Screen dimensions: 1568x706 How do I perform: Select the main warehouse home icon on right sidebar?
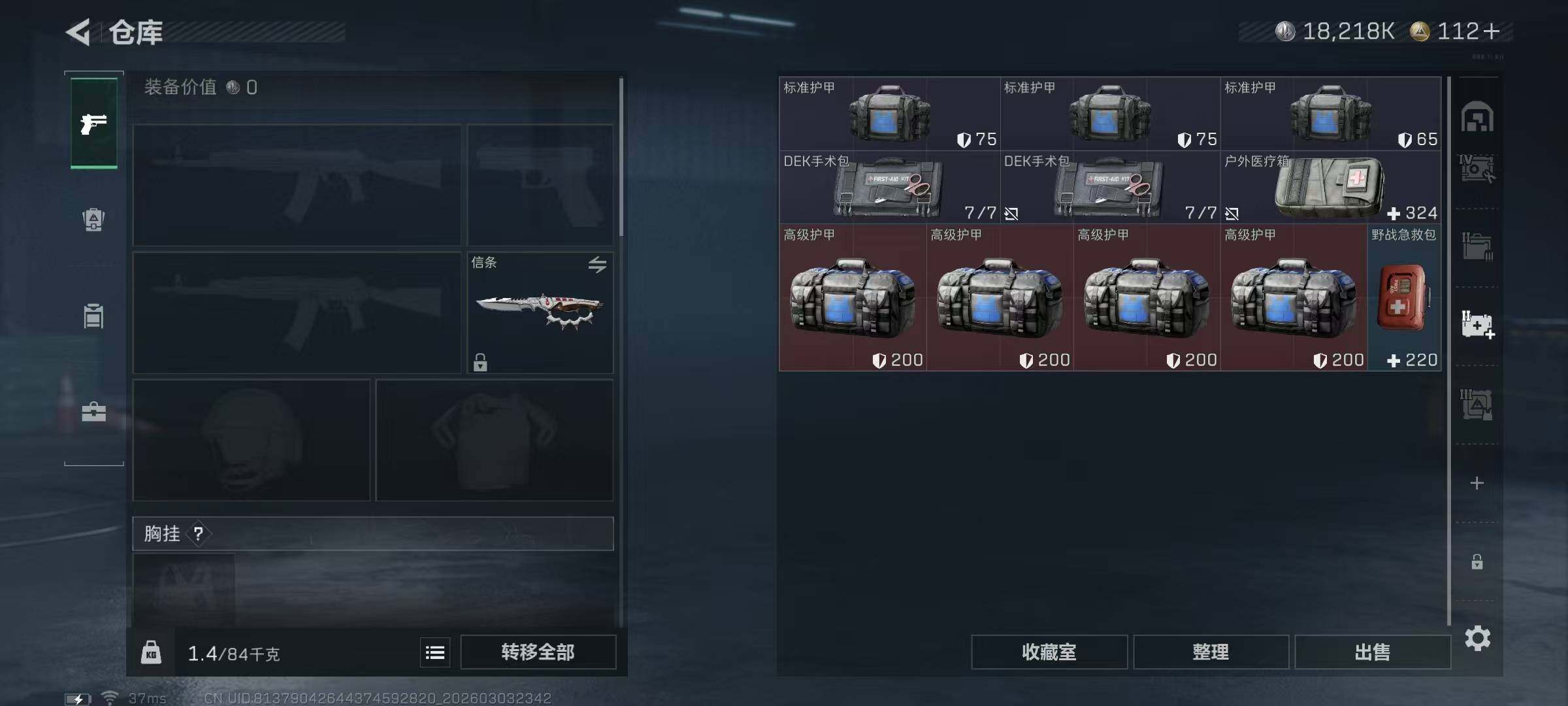click(1477, 118)
